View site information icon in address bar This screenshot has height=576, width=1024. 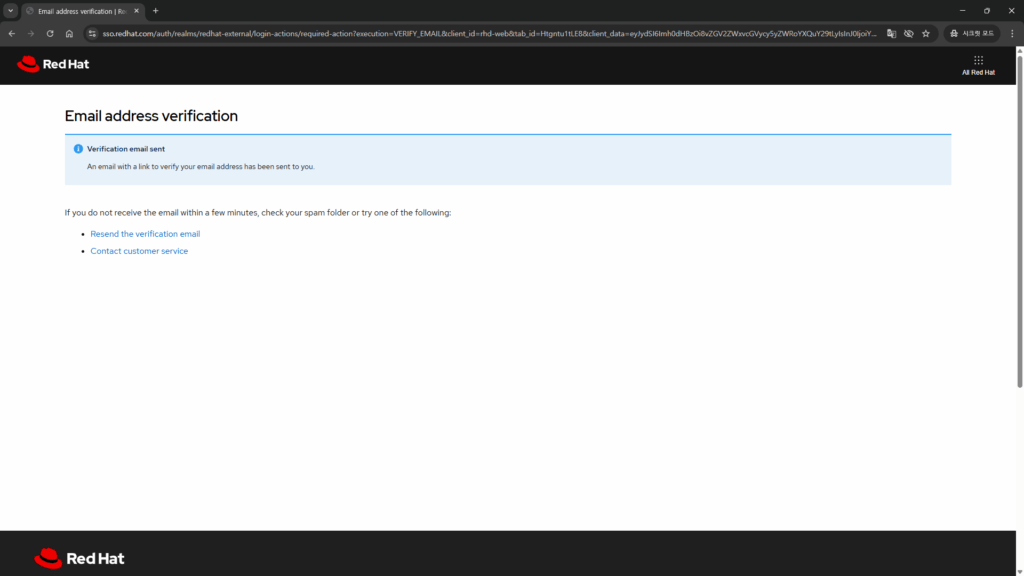[92, 33]
